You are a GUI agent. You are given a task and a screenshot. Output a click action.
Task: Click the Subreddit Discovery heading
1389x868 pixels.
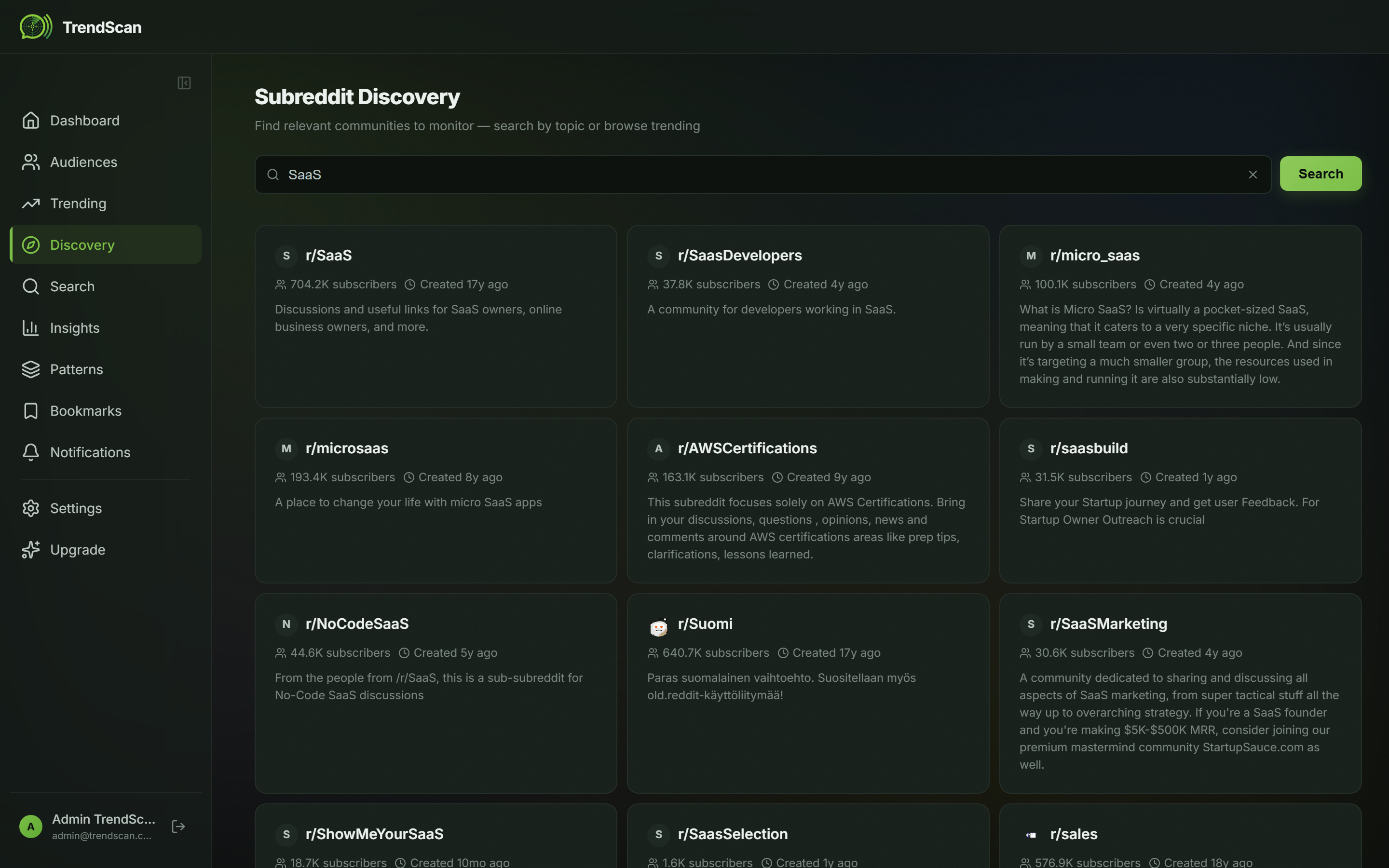[357, 97]
